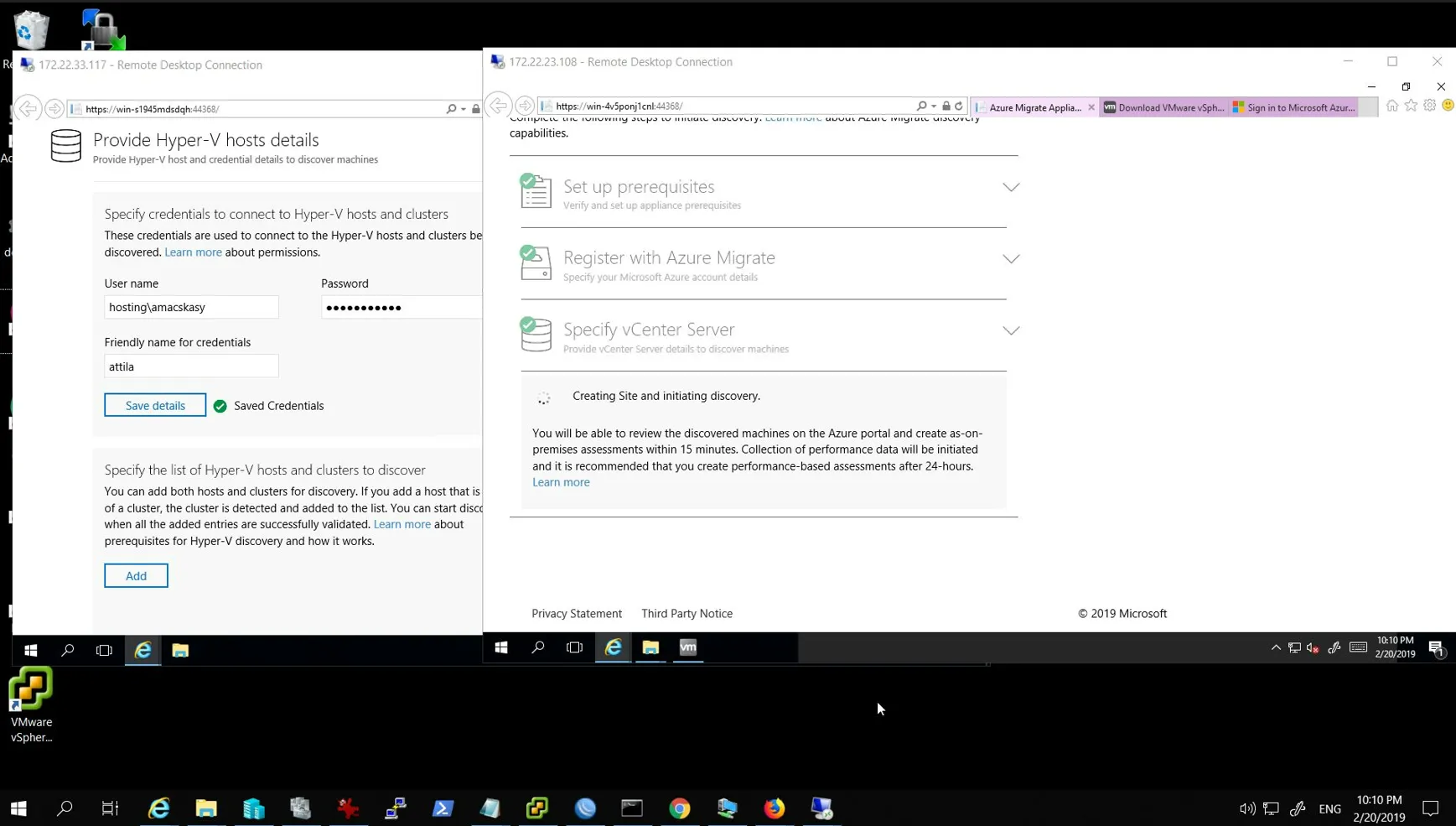Open address bar search dropdown in 172.22.23.108

tap(934, 106)
